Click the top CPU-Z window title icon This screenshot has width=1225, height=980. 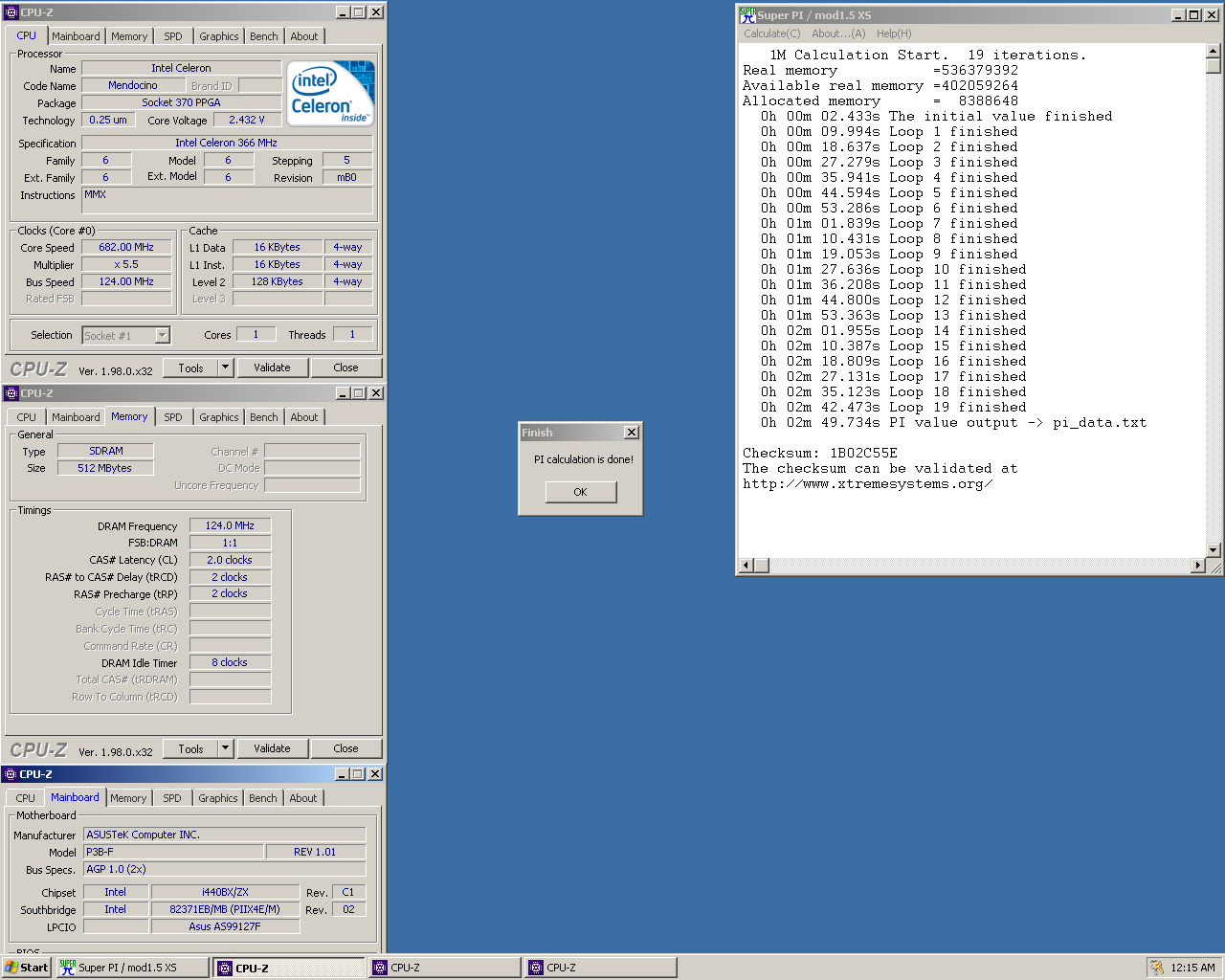point(11,12)
